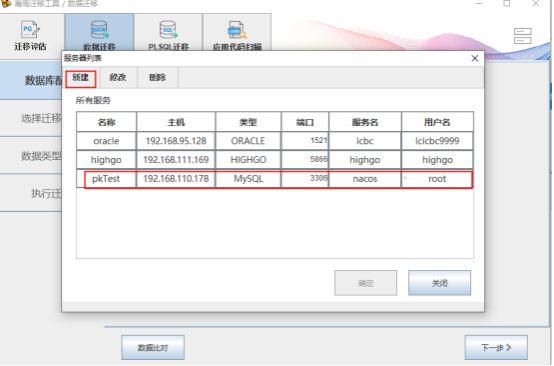The image size is (554, 366).
Task: Click the 确定 button
Action: [366, 283]
